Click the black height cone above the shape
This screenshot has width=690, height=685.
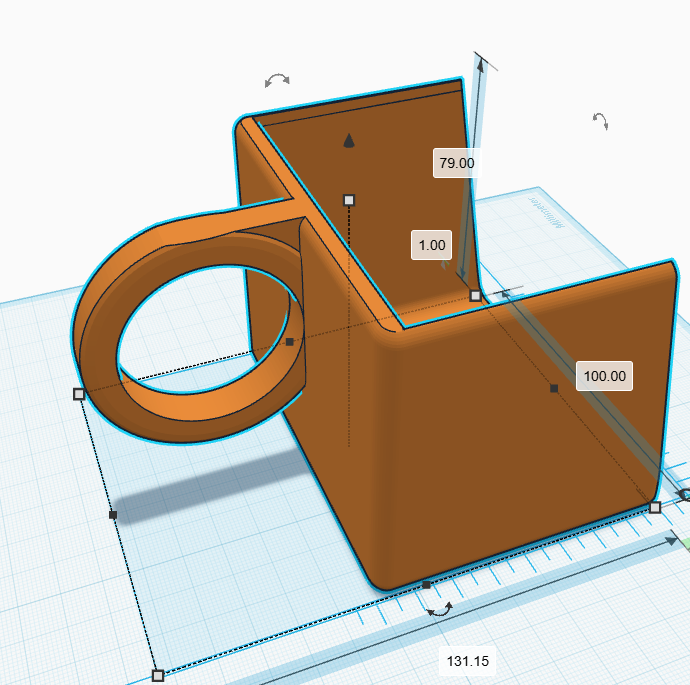349,141
